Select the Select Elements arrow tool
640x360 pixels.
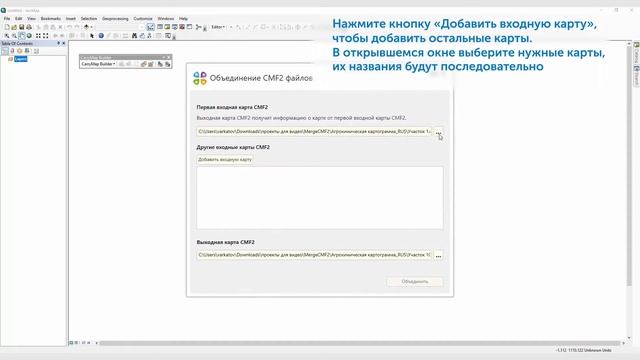click(92, 36)
